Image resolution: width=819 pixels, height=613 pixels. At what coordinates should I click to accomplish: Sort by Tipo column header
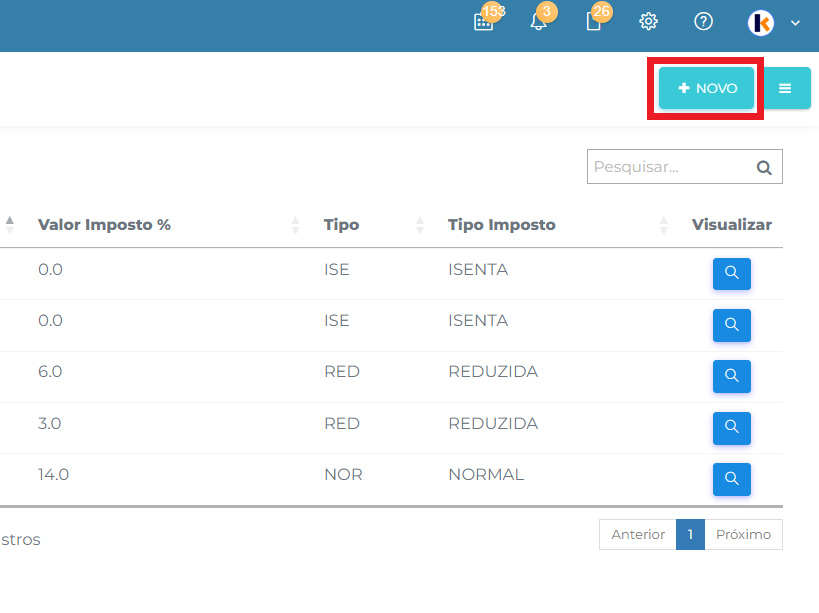point(341,225)
